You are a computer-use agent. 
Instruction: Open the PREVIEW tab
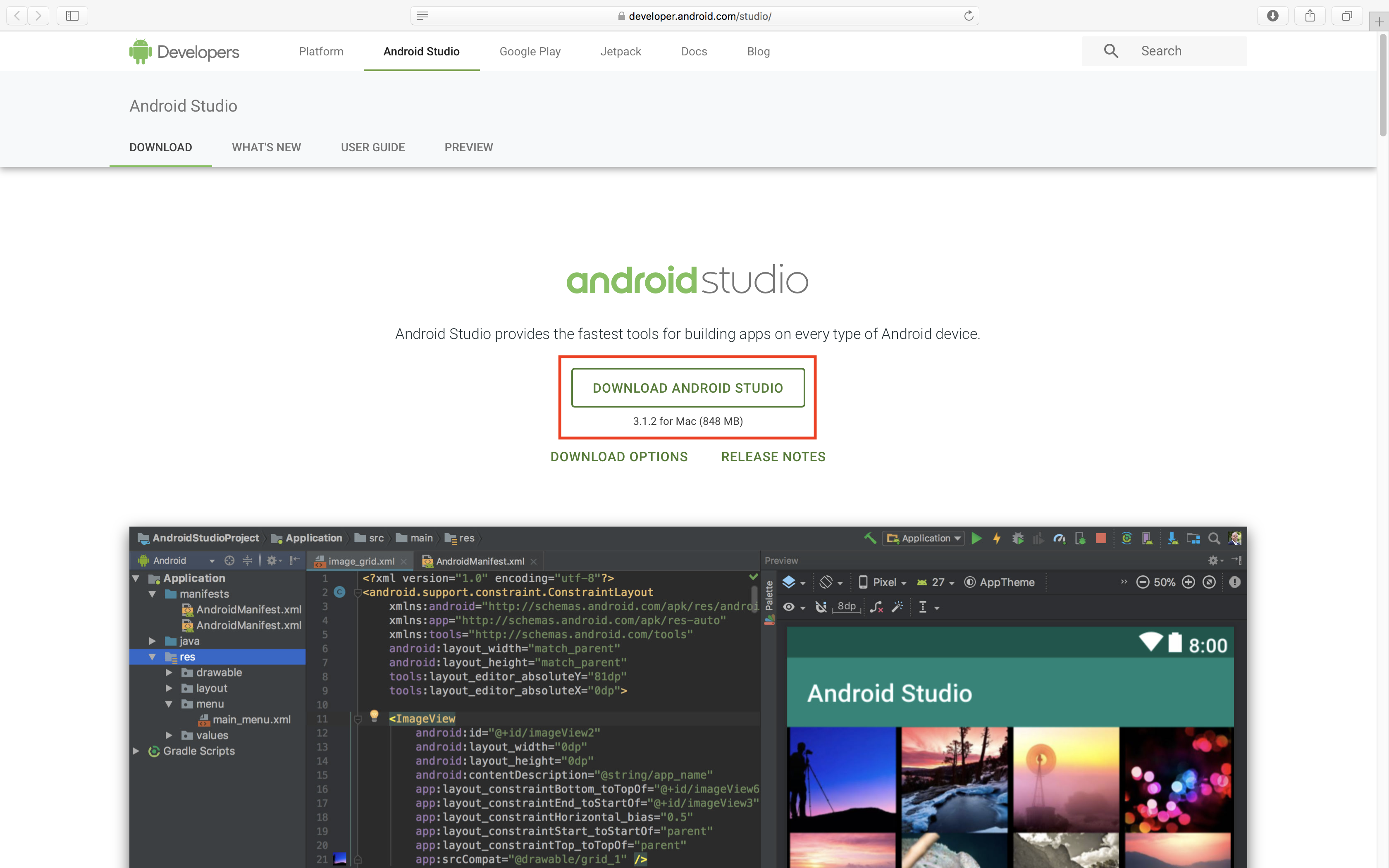(468, 148)
